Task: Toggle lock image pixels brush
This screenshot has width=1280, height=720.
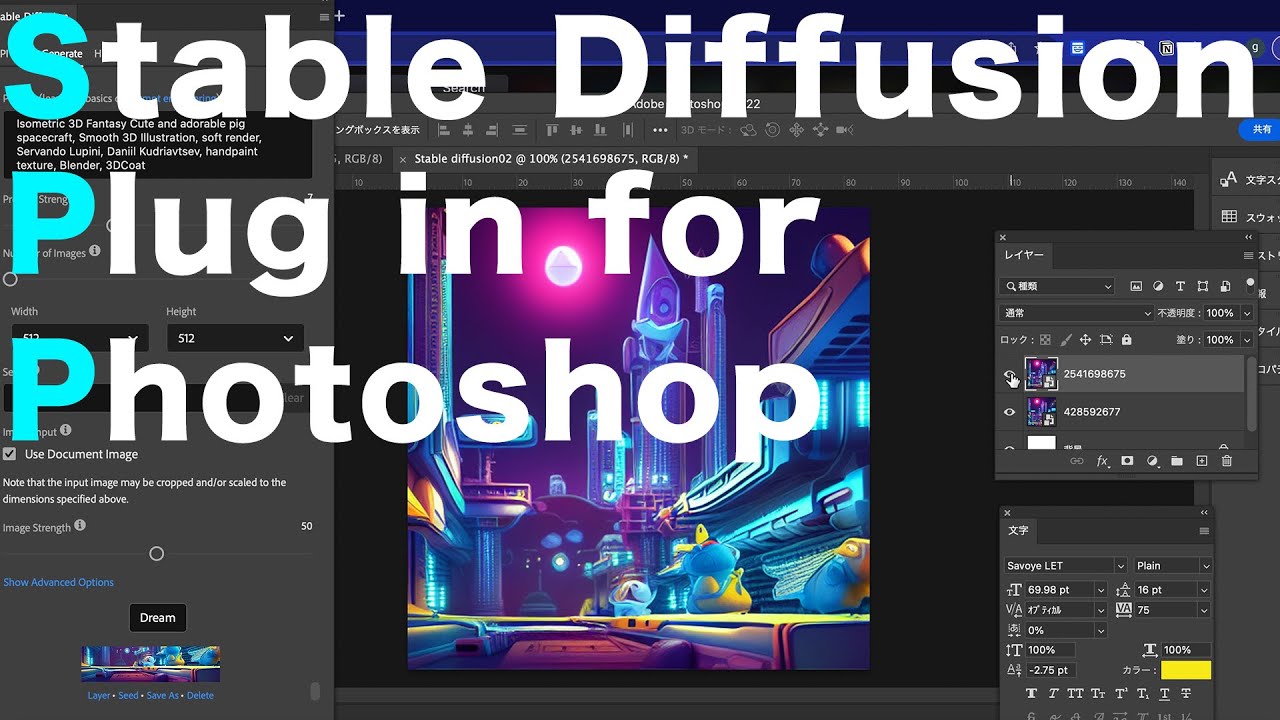Action: coord(1066,340)
